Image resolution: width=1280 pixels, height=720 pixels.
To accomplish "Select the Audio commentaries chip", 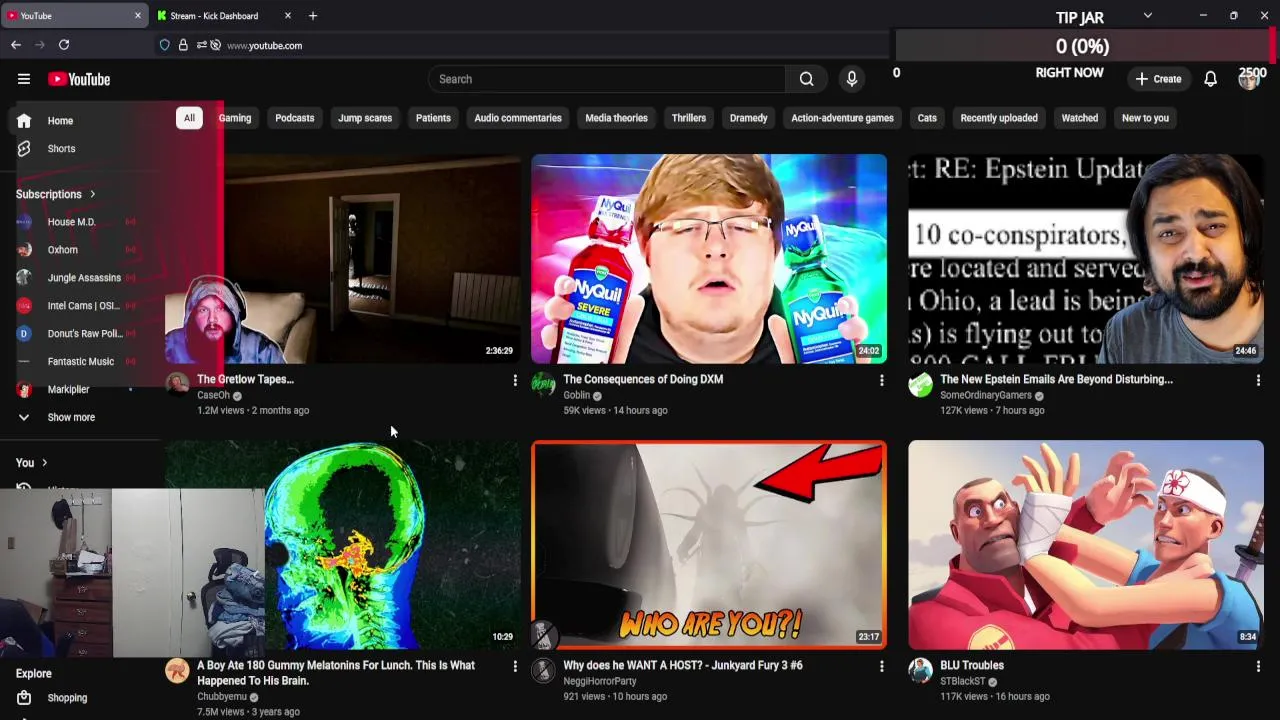I will 518,118.
